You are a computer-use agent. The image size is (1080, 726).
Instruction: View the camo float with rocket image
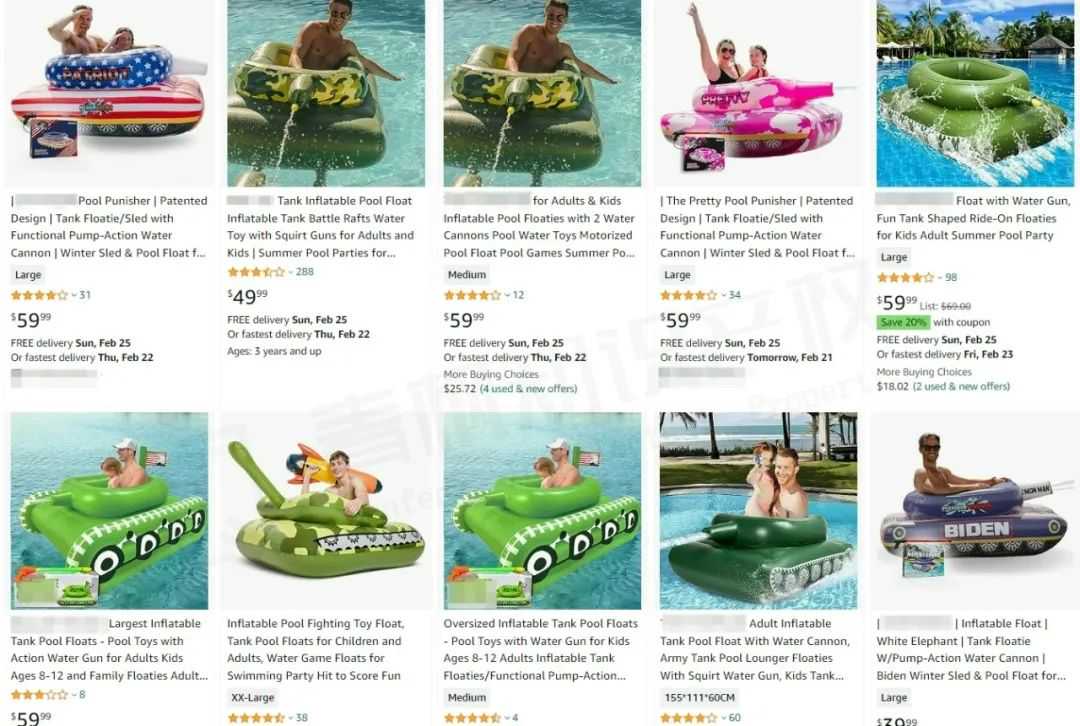(x=326, y=510)
